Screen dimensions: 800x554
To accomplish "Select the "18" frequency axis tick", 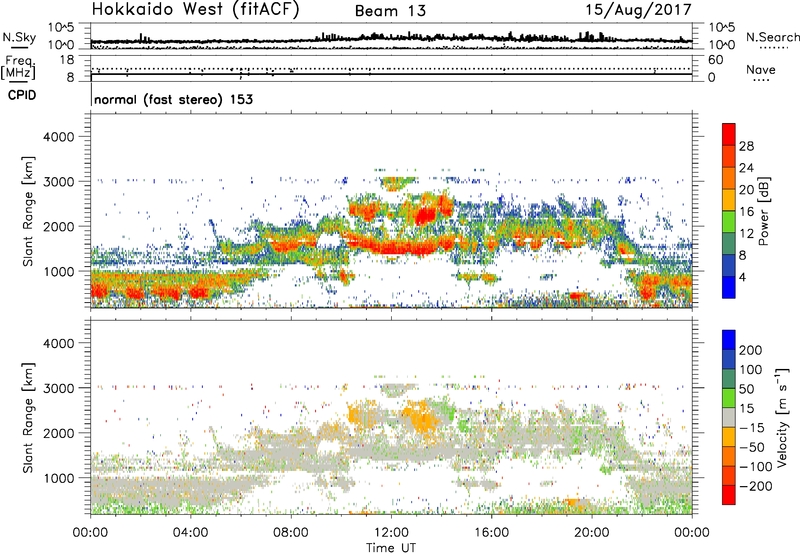I will pyautogui.click(x=67, y=60).
